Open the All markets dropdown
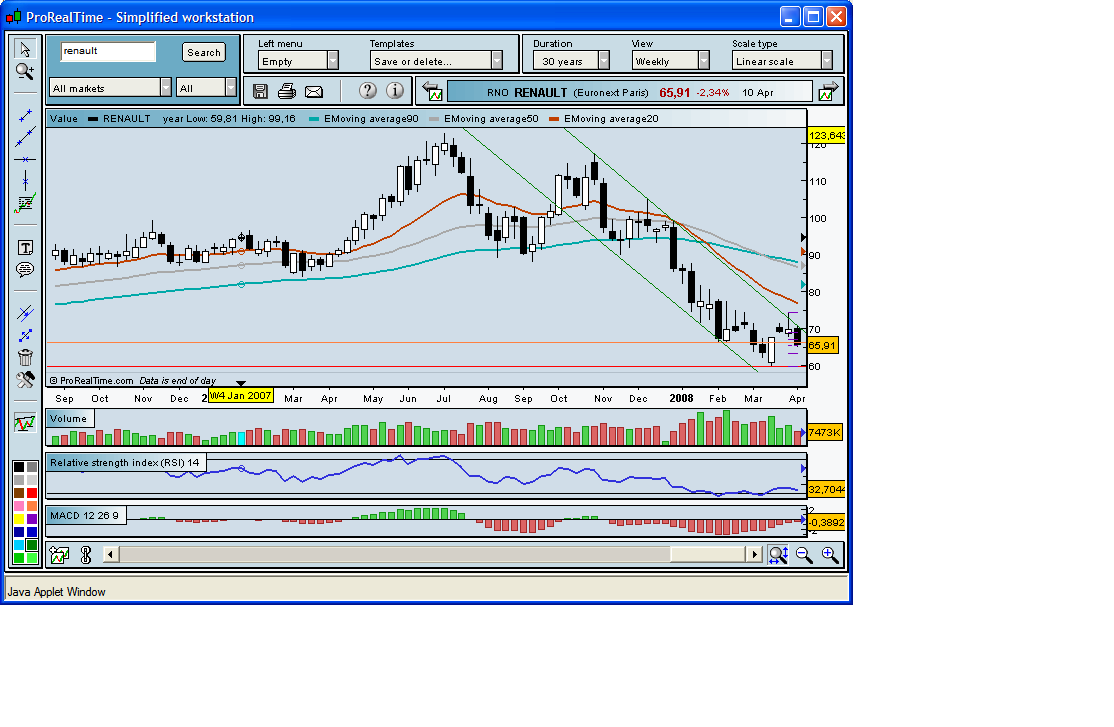The width and height of the screenshot is (1114, 727). pos(110,87)
